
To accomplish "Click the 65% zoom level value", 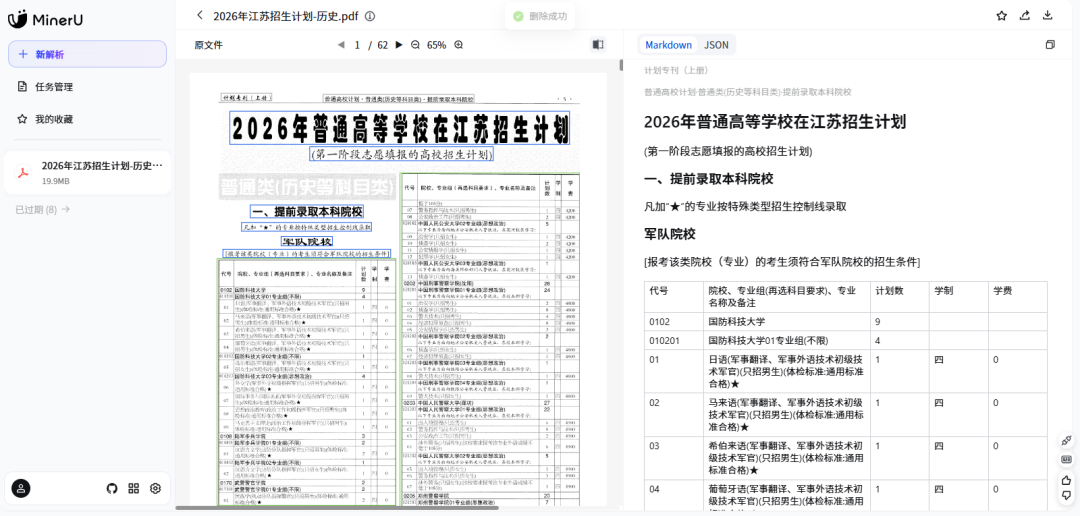I will point(437,45).
